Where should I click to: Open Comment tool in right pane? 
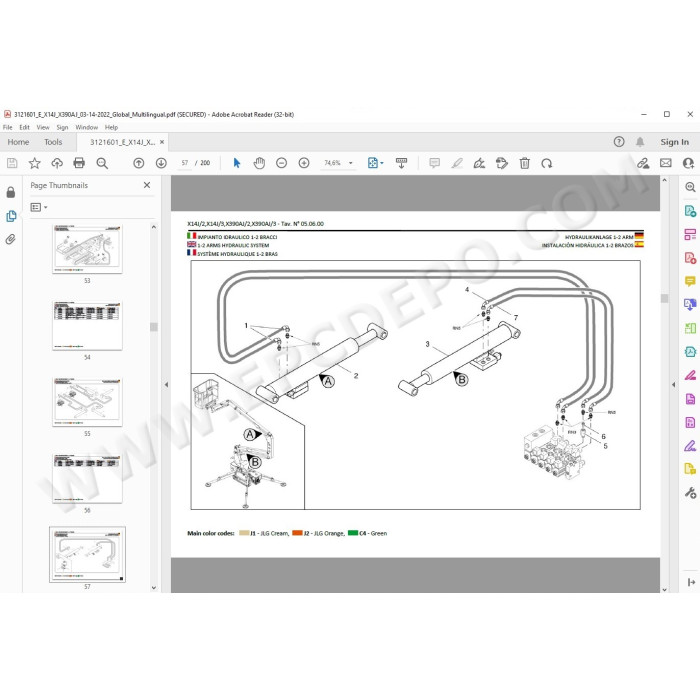click(690, 281)
